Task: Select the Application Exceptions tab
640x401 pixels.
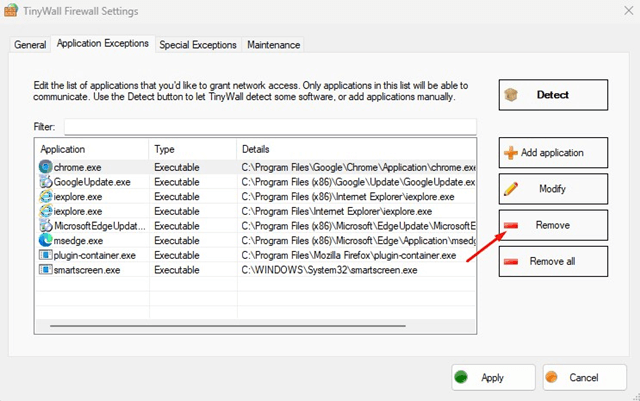Action: (102, 43)
